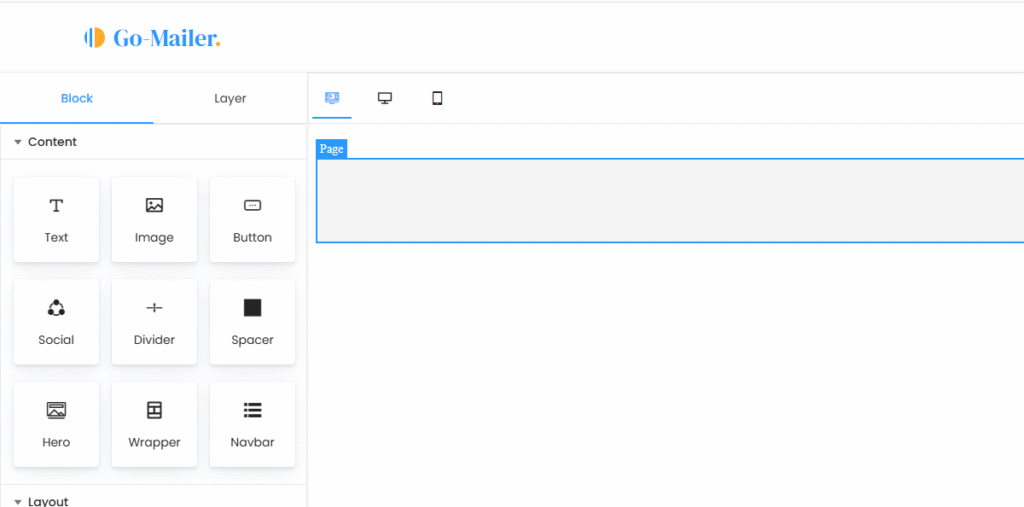
Task: Switch to the Layer tab
Action: point(230,99)
